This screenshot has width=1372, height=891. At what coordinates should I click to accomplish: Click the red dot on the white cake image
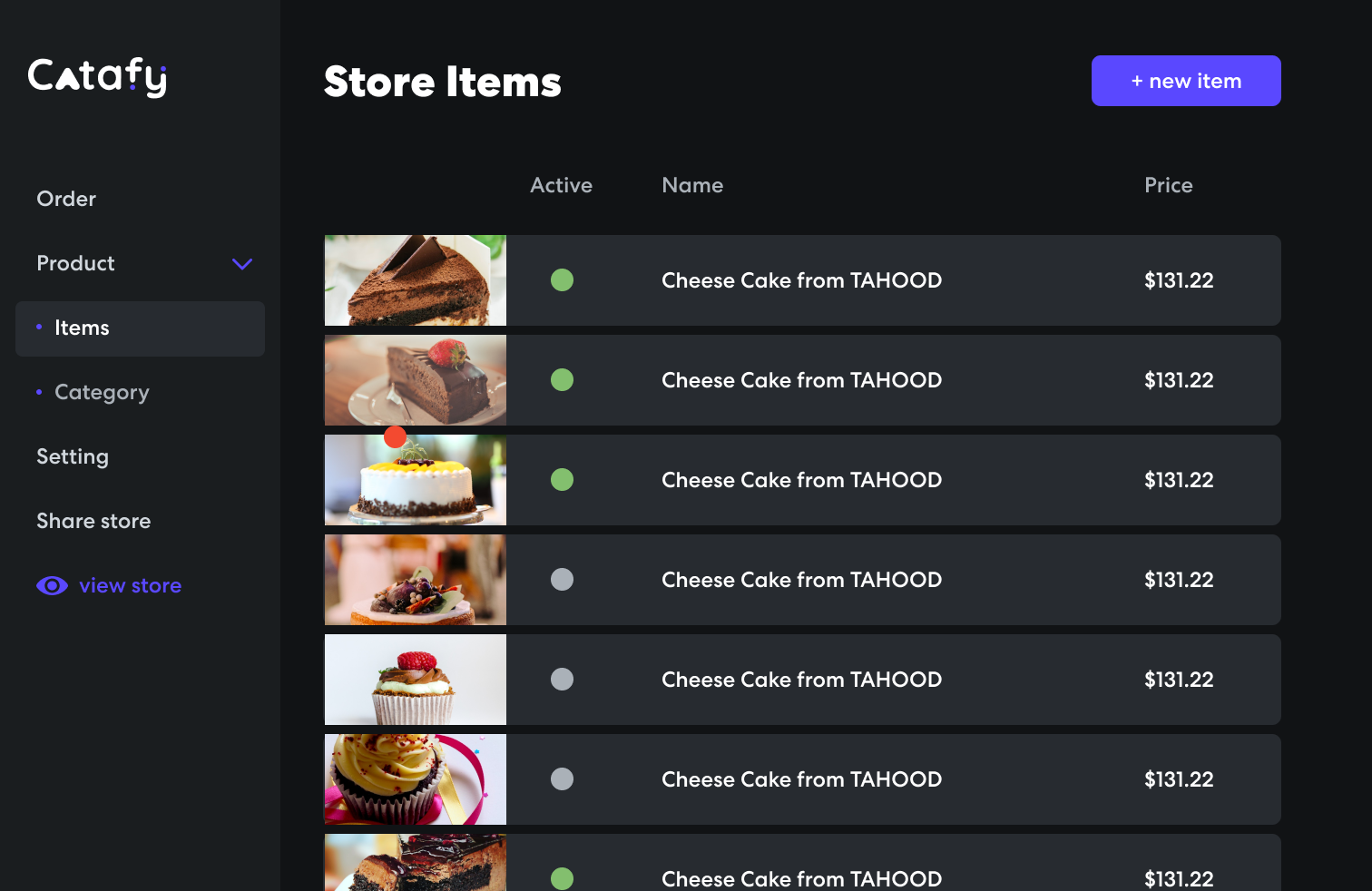click(x=395, y=437)
